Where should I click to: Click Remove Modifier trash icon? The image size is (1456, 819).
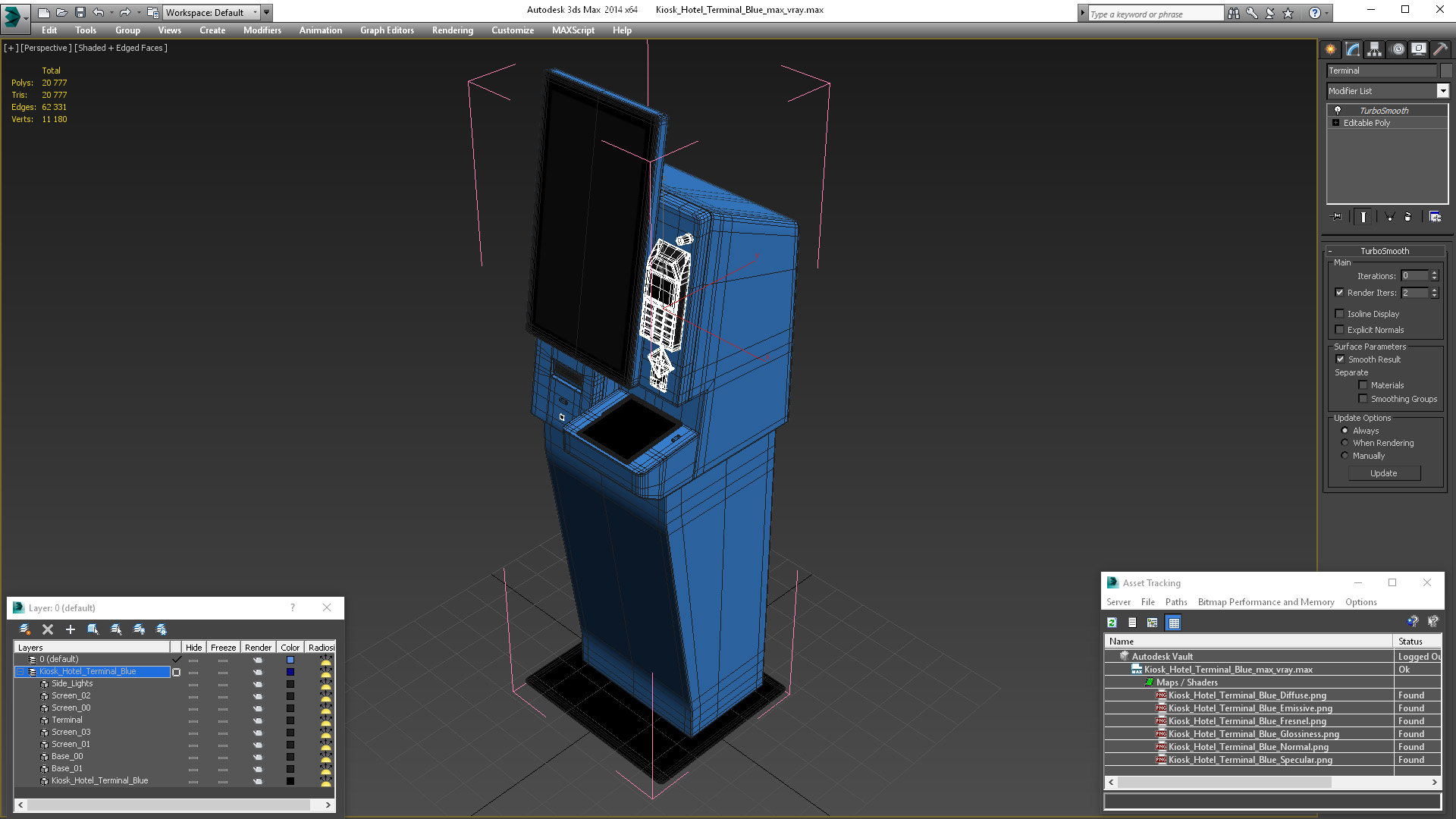(1408, 217)
